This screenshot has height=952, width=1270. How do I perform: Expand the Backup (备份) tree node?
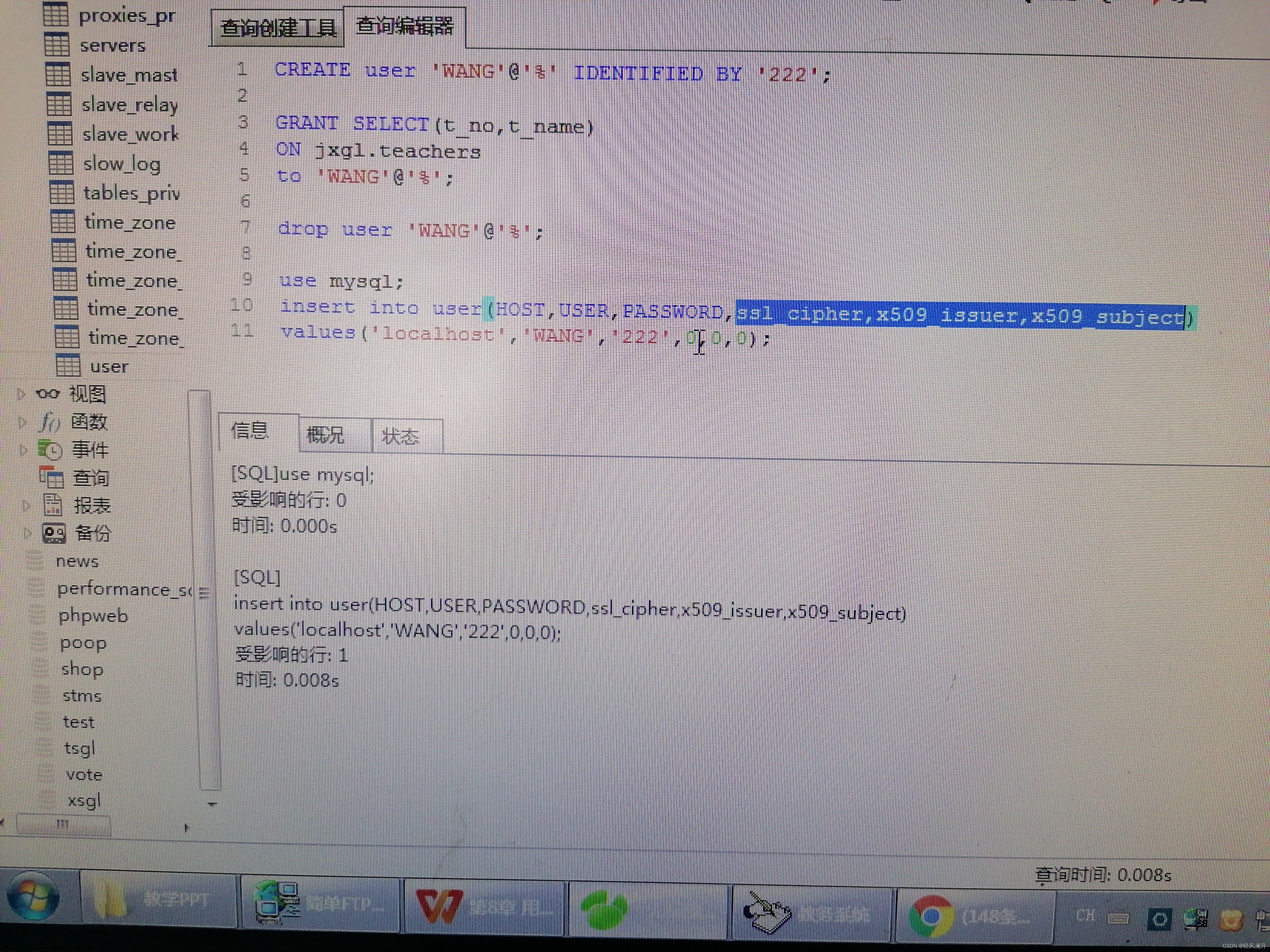[x=27, y=533]
